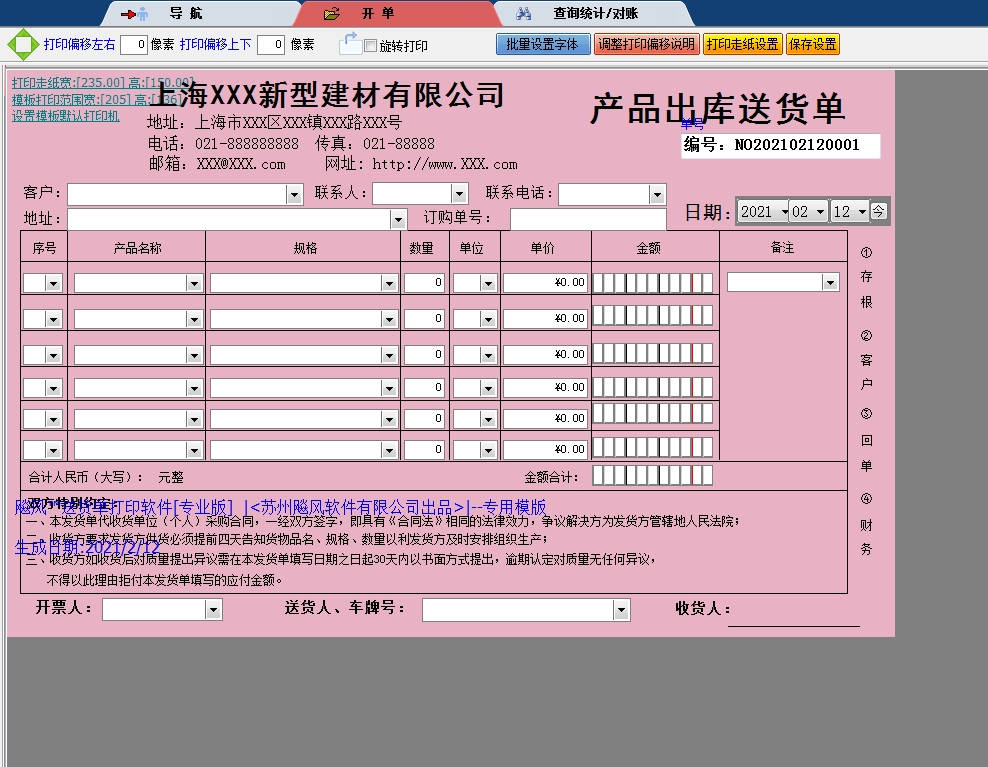
Task: Expand the 客户 customer dropdown
Action: (294, 194)
